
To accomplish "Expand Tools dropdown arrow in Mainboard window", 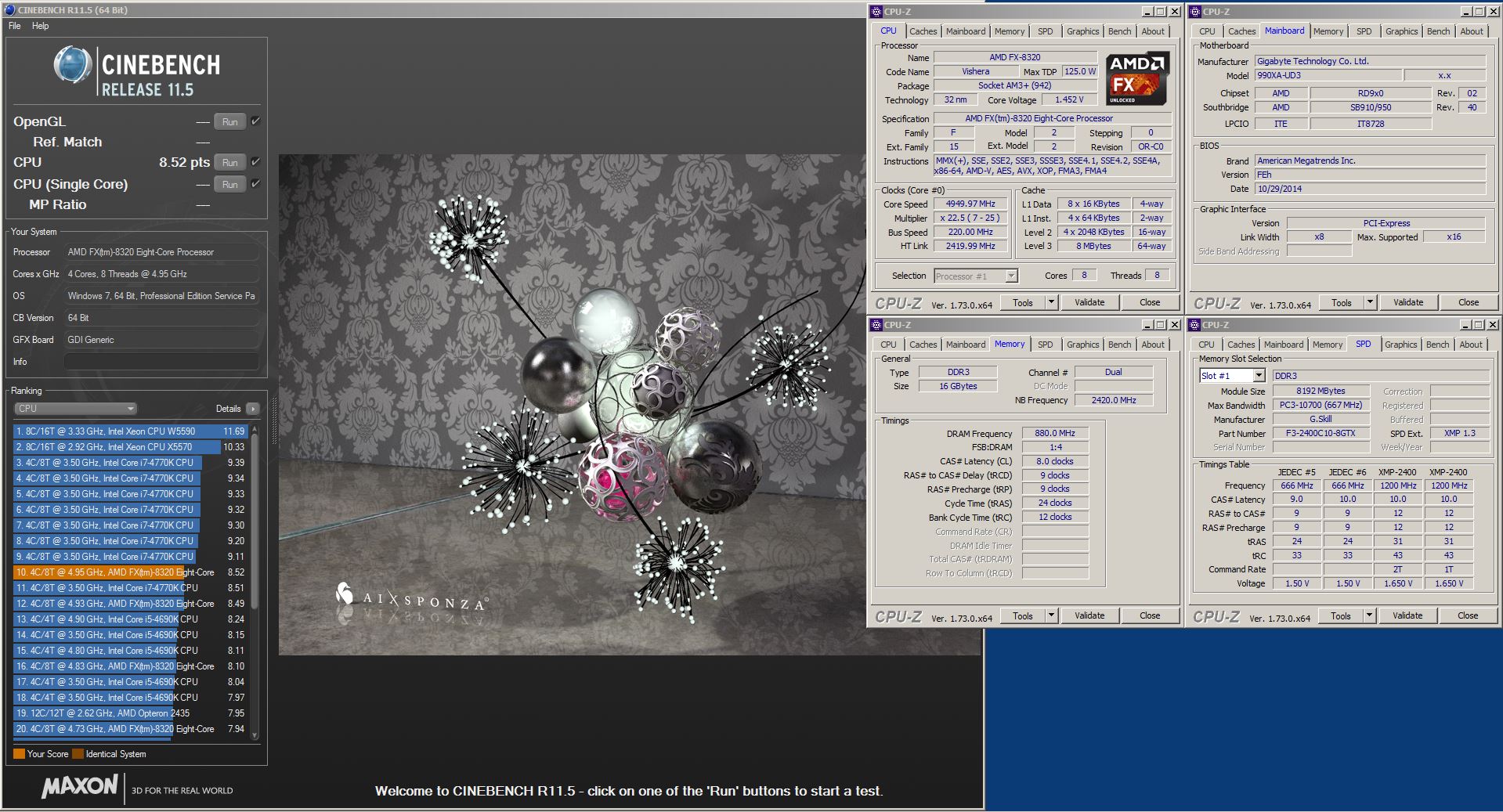I will pos(1370,302).
